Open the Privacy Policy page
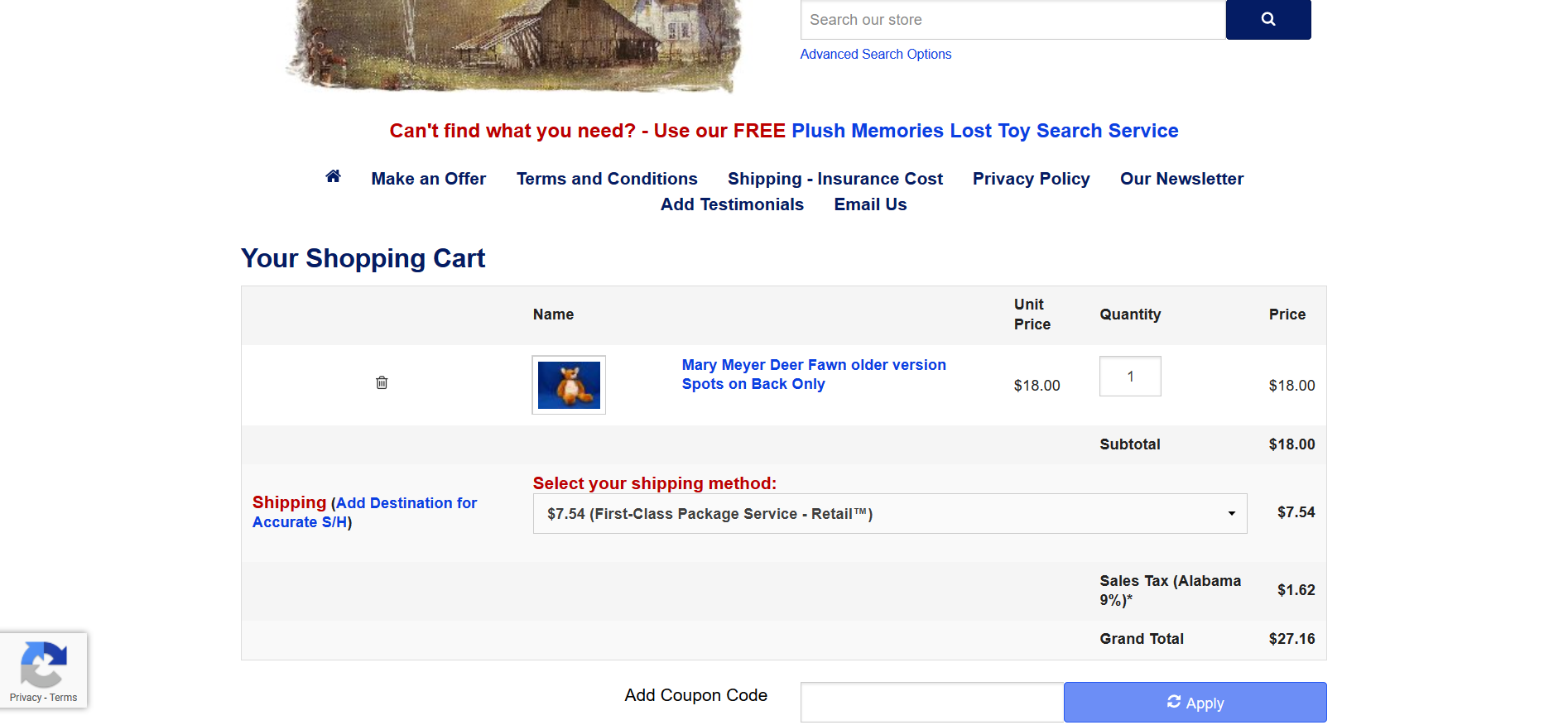The image size is (1568, 725). click(1031, 178)
